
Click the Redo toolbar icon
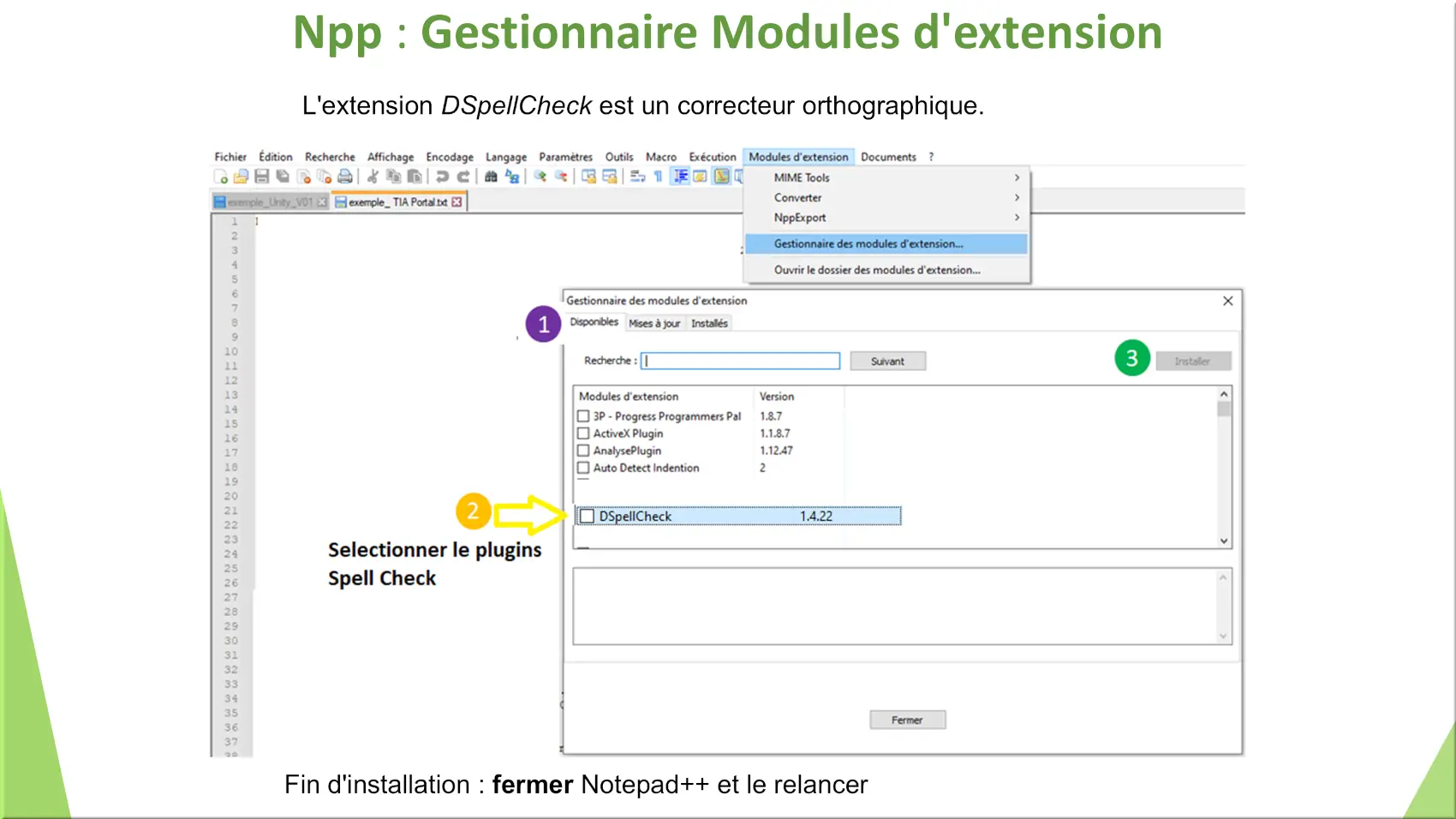[x=463, y=176]
